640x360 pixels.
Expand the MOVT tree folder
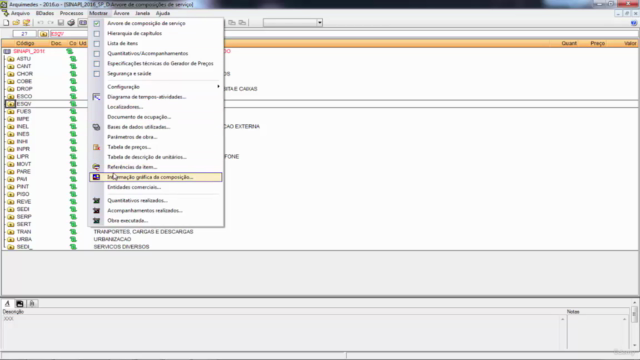[11, 164]
